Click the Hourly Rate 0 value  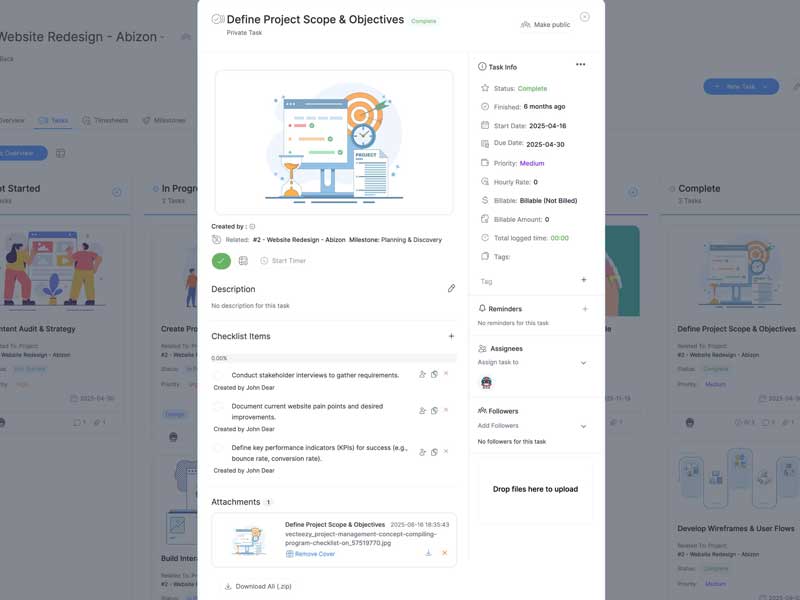(x=535, y=182)
